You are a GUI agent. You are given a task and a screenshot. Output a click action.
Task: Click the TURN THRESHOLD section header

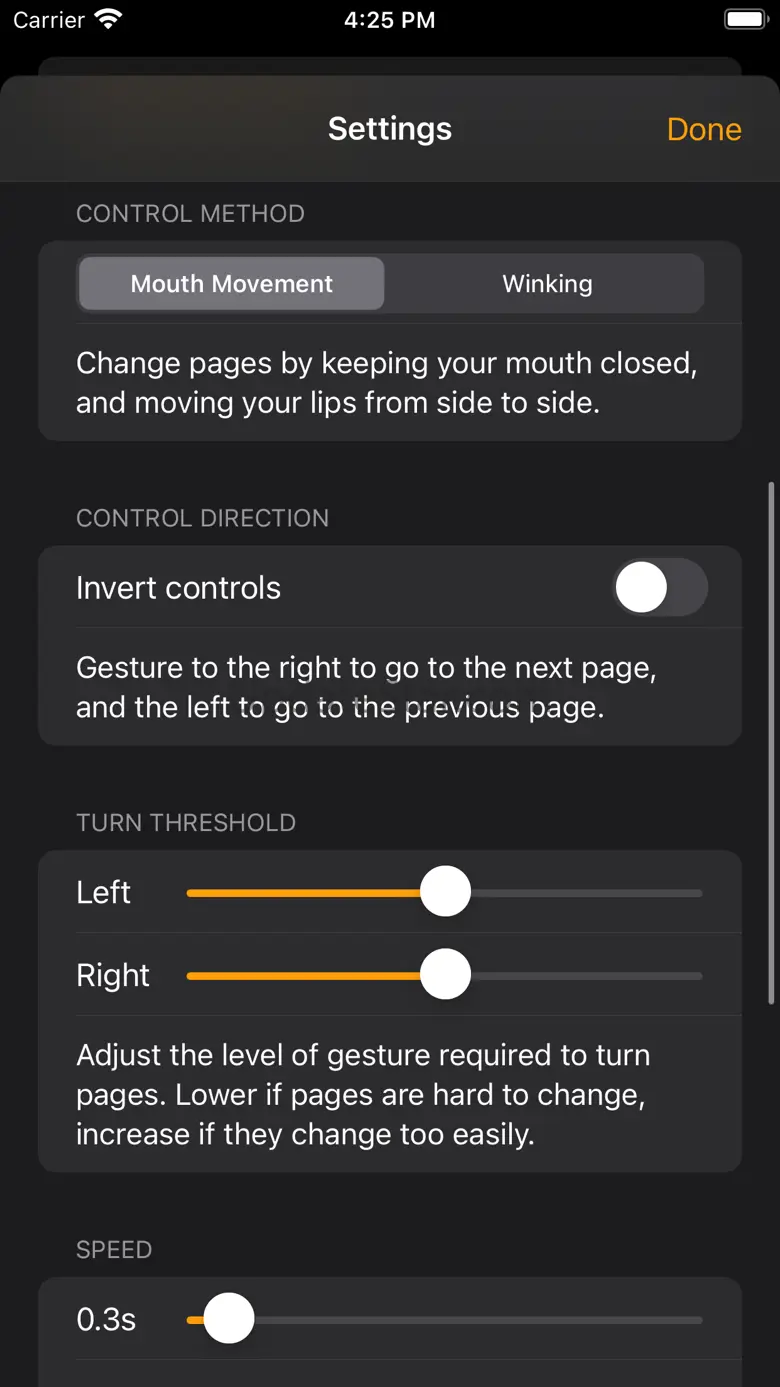coord(186,822)
